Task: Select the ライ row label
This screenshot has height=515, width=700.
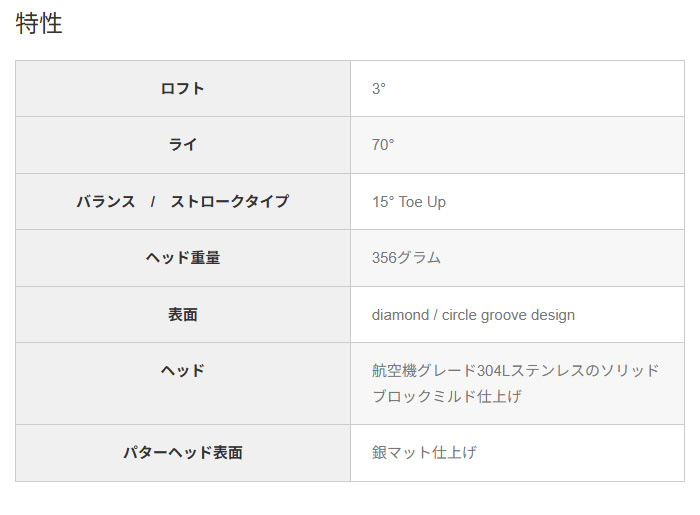Action: (182, 144)
